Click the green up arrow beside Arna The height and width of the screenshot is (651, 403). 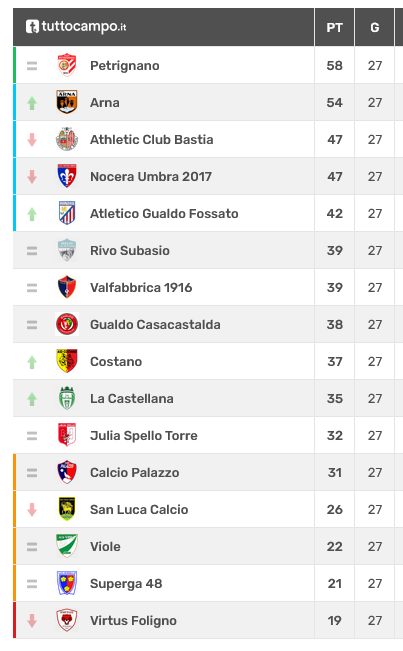tap(32, 103)
